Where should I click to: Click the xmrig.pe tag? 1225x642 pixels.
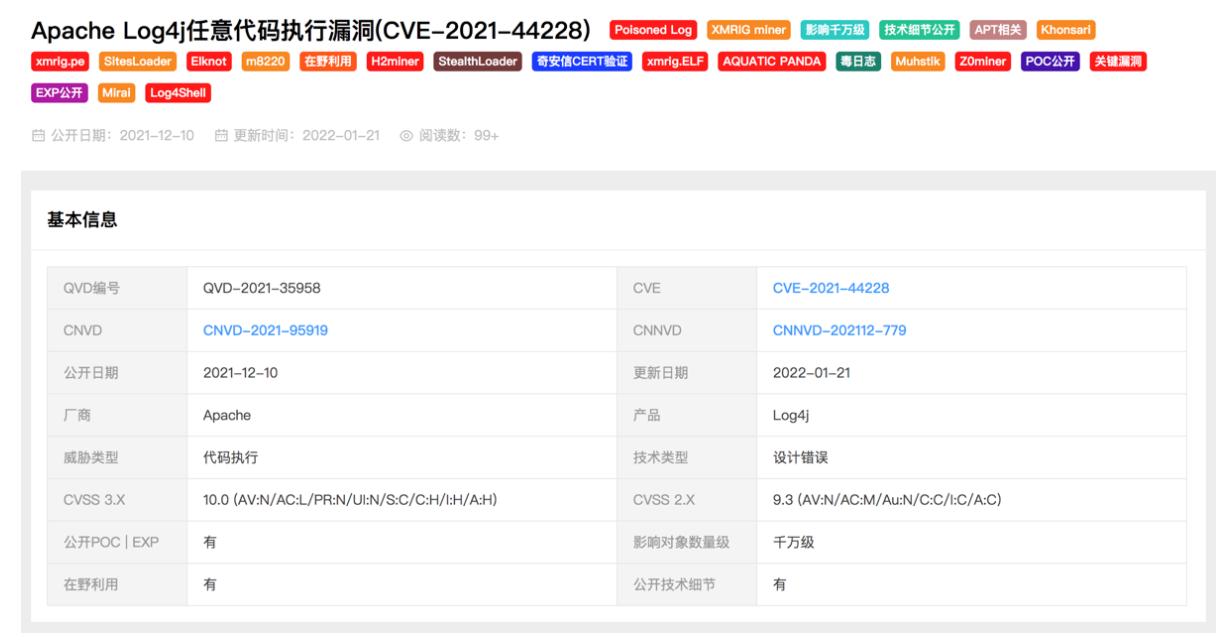click(x=62, y=62)
